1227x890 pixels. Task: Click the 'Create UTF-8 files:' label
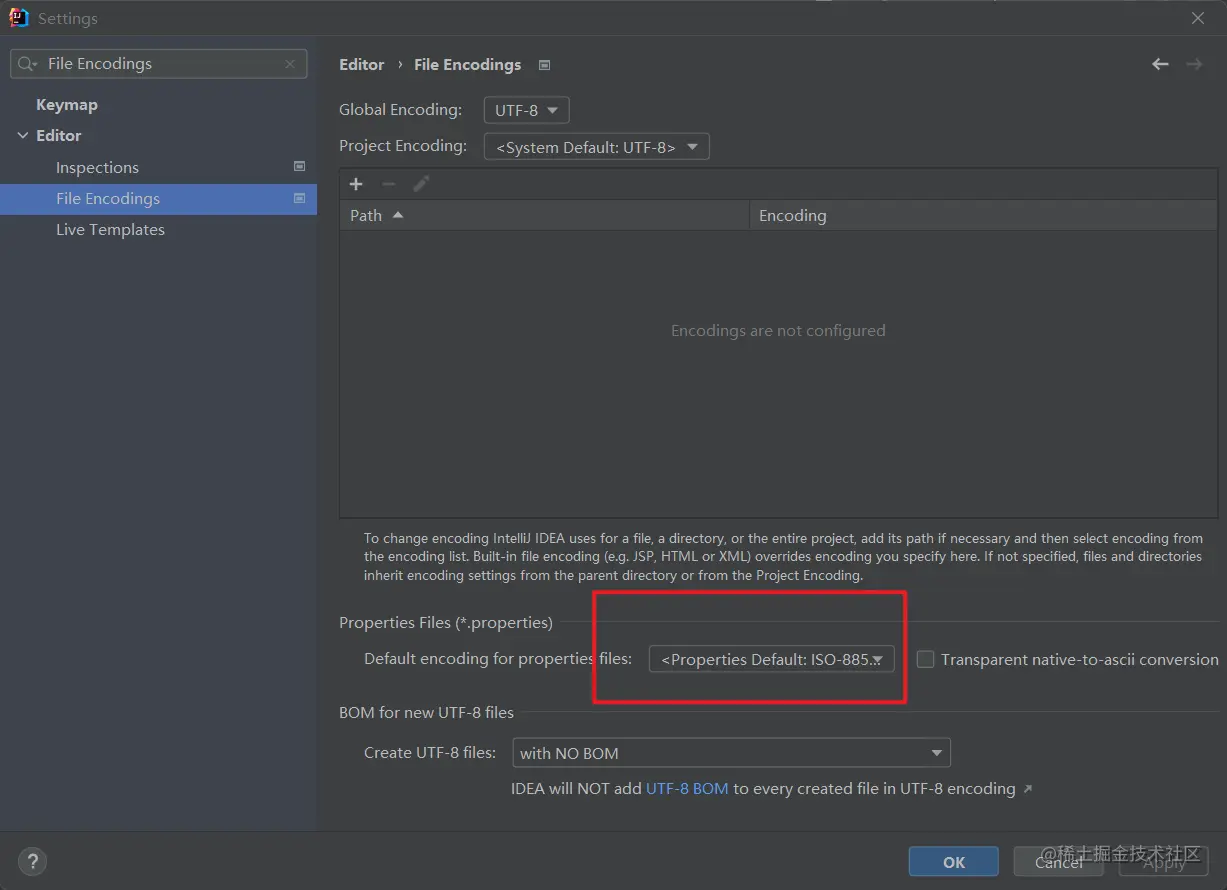coord(430,752)
